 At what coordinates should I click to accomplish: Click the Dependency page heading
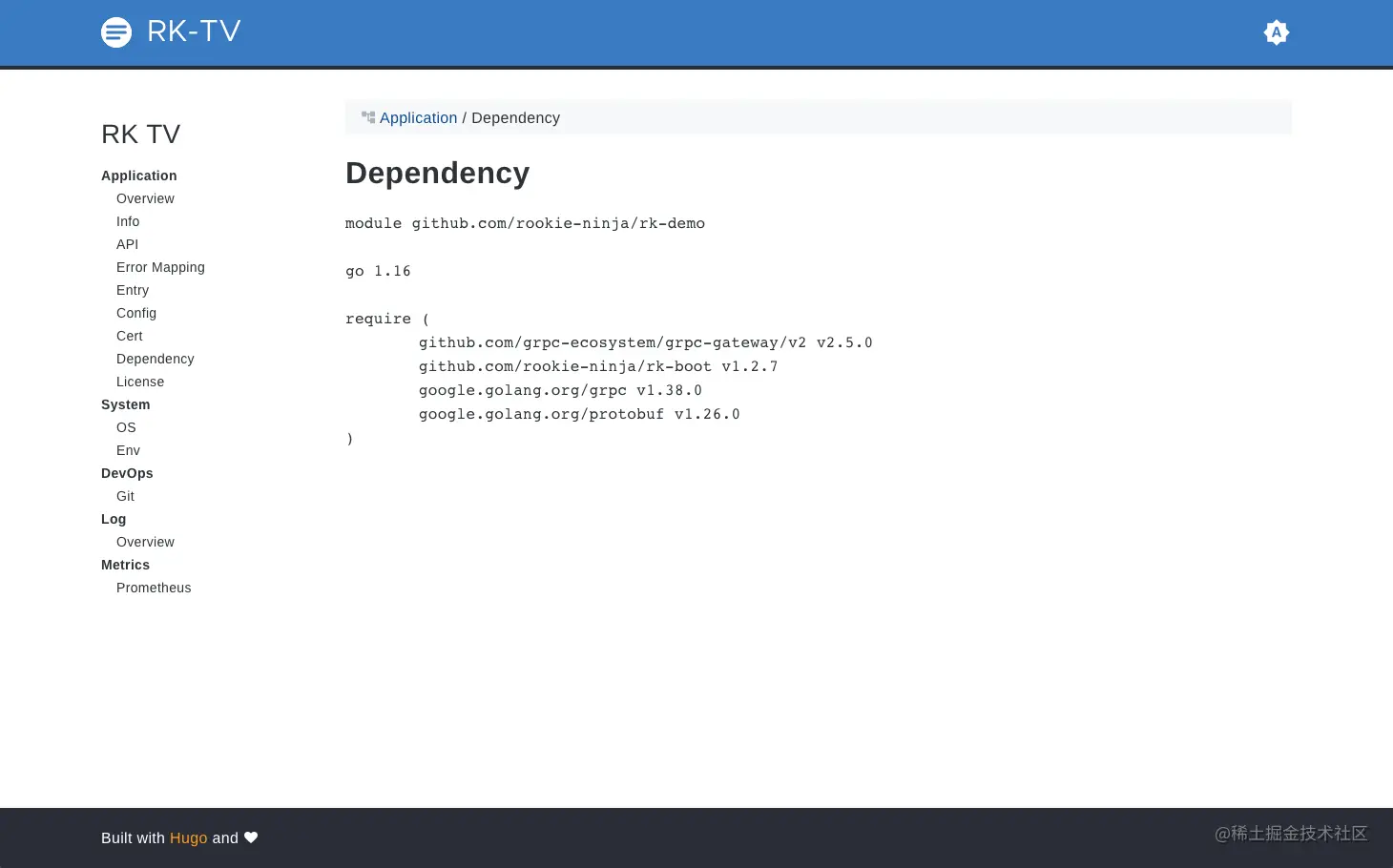[437, 174]
